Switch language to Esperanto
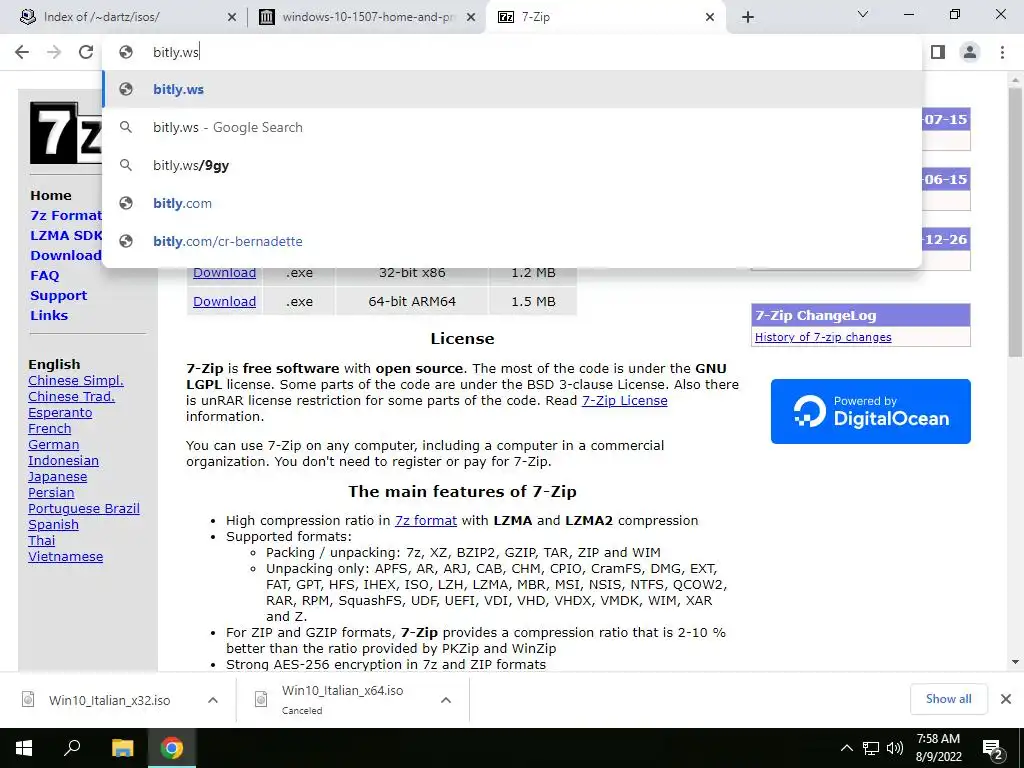The image size is (1024, 768). point(60,413)
